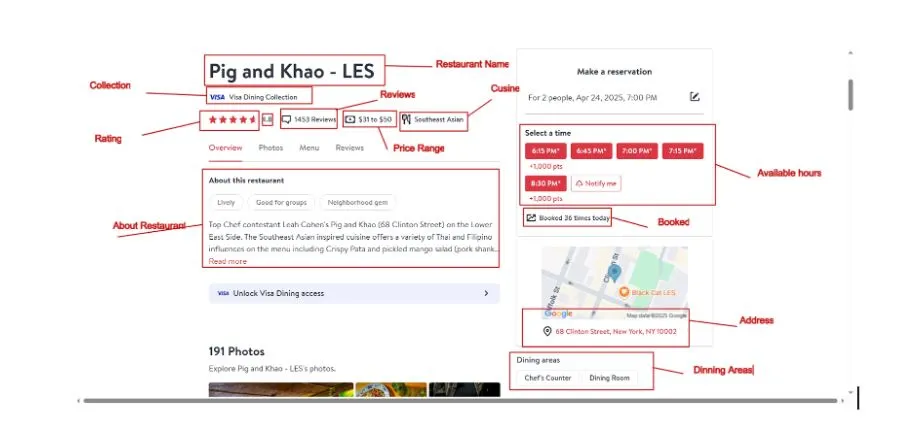Click the 'Booked 36 times today' text

click(x=574, y=218)
